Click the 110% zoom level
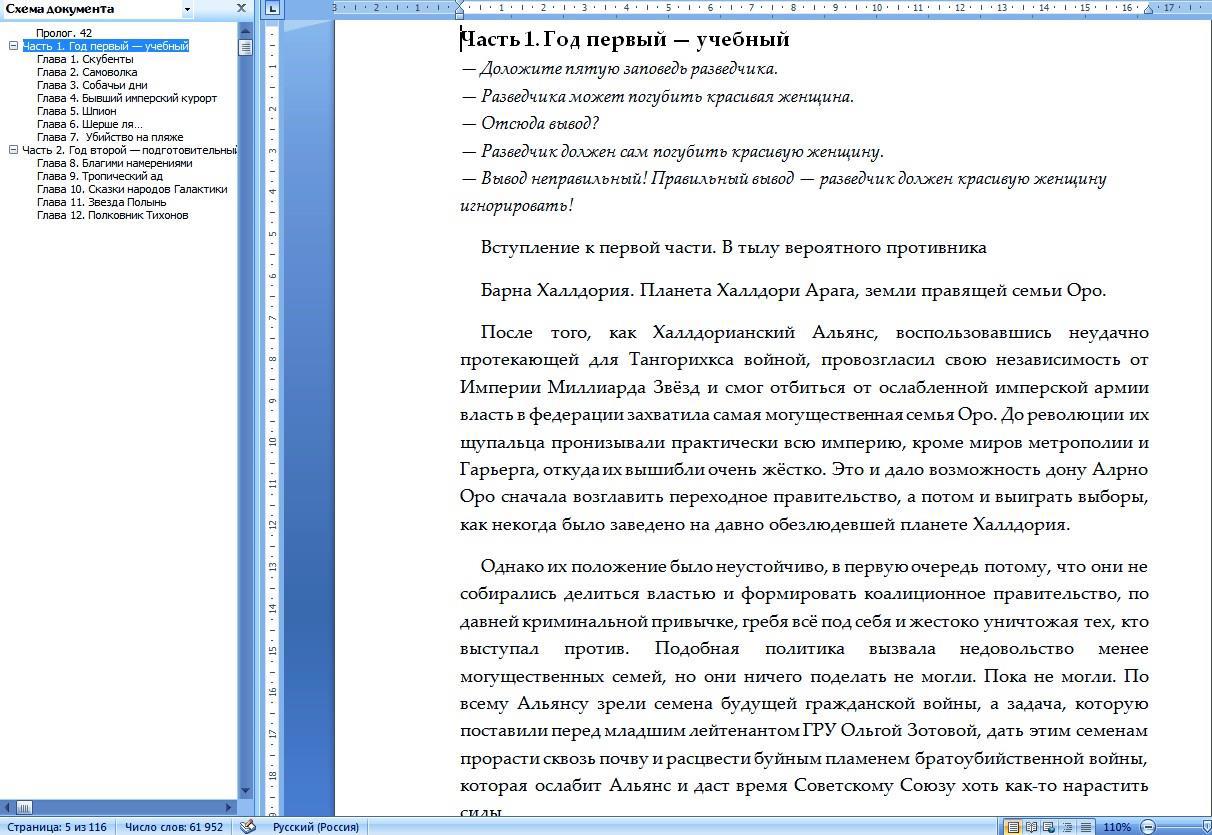This screenshot has width=1212, height=835. coord(1116,827)
